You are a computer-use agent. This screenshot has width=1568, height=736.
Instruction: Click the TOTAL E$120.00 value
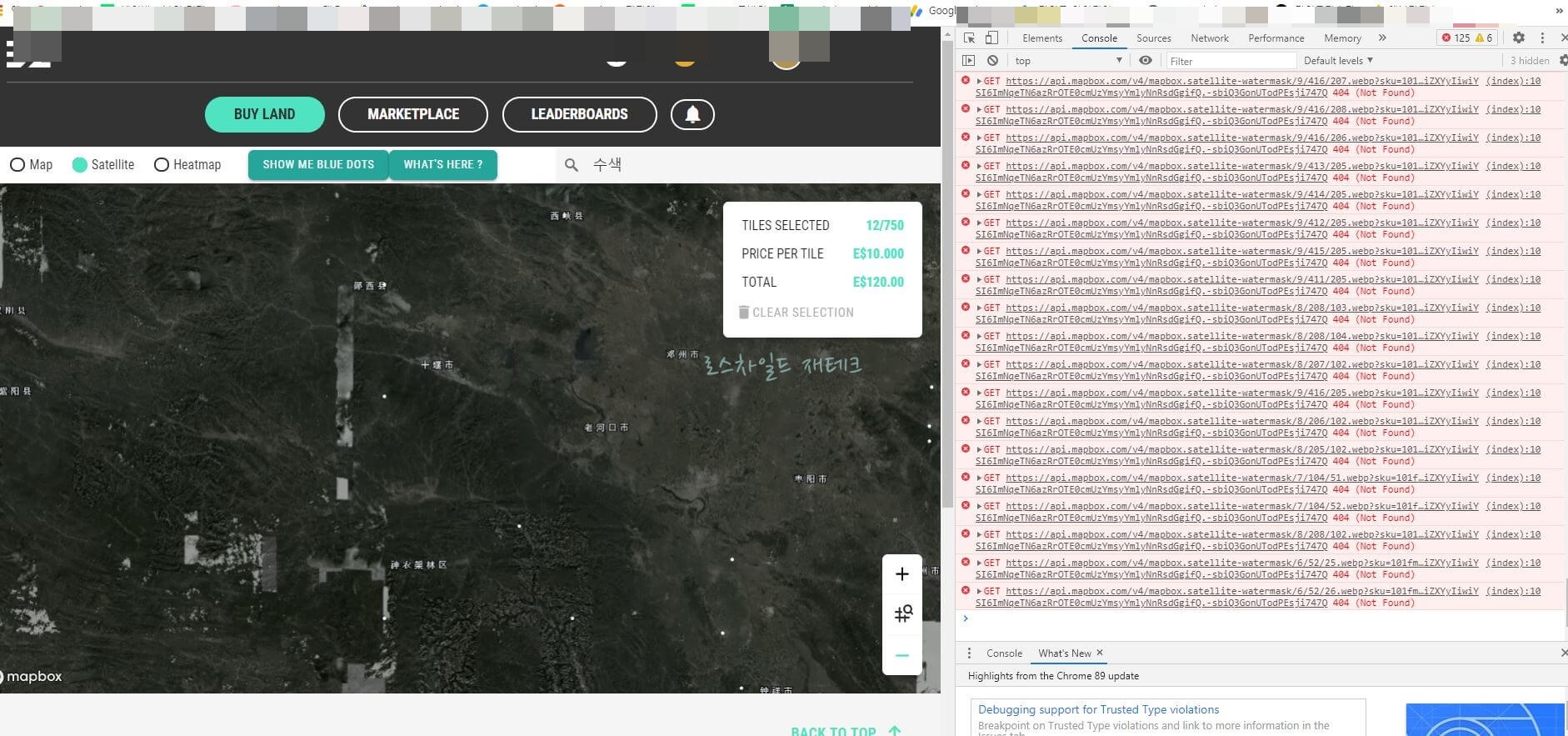click(878, 283)
